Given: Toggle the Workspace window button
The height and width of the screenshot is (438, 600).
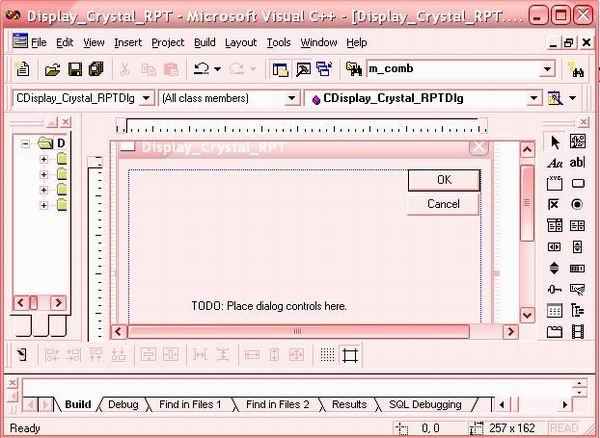Looking at the screenshot, I should click(x=280, y=69).
